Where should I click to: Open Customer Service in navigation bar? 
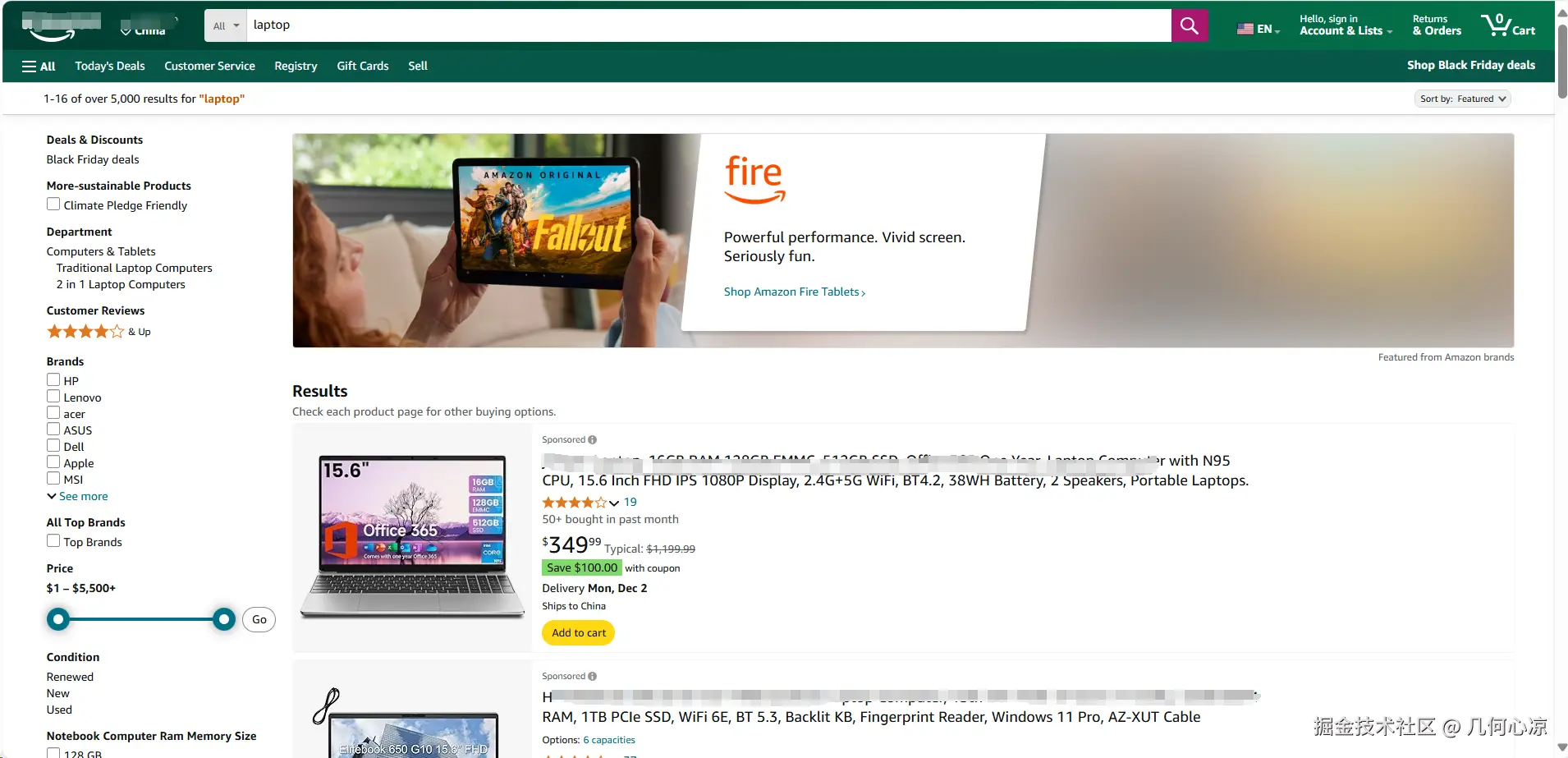pos(209,67)
